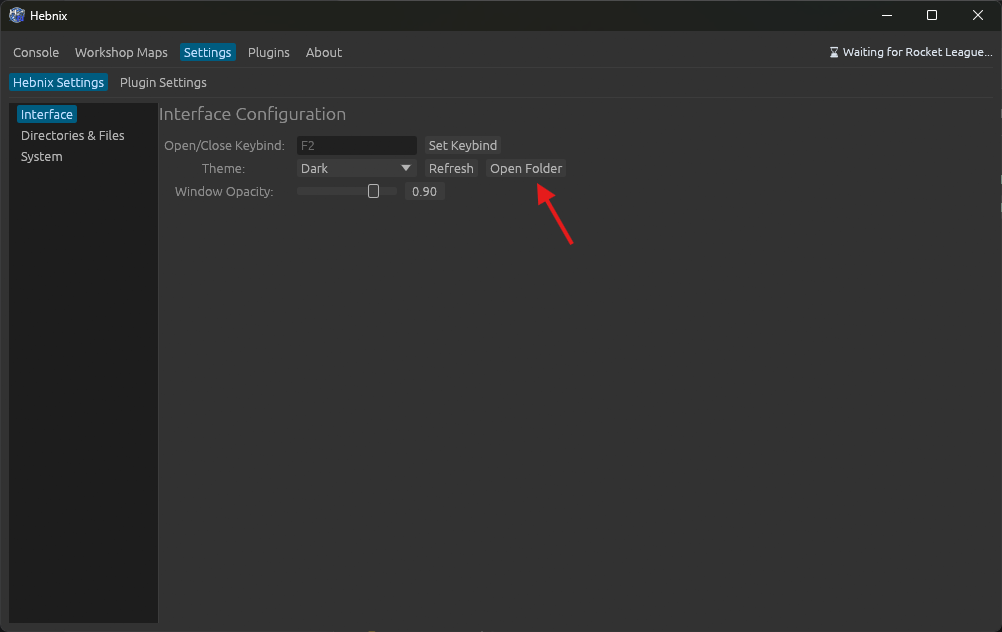Switch to Plugin Settings sub-tab
Viewport: 1002px width, 632px height.
(163, 82)
